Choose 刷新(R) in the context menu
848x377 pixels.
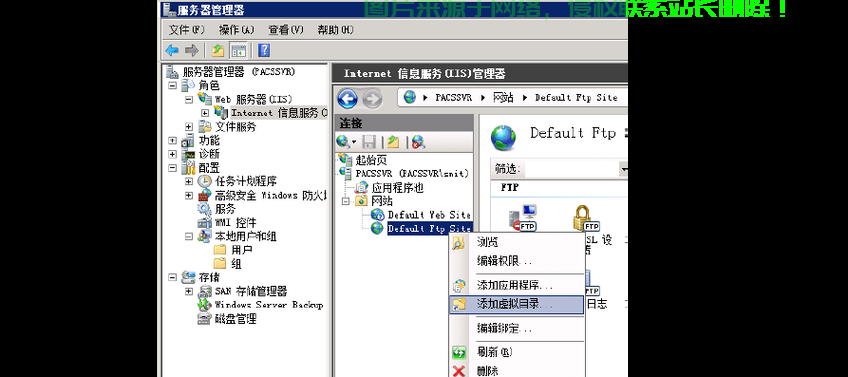(518, 353)
